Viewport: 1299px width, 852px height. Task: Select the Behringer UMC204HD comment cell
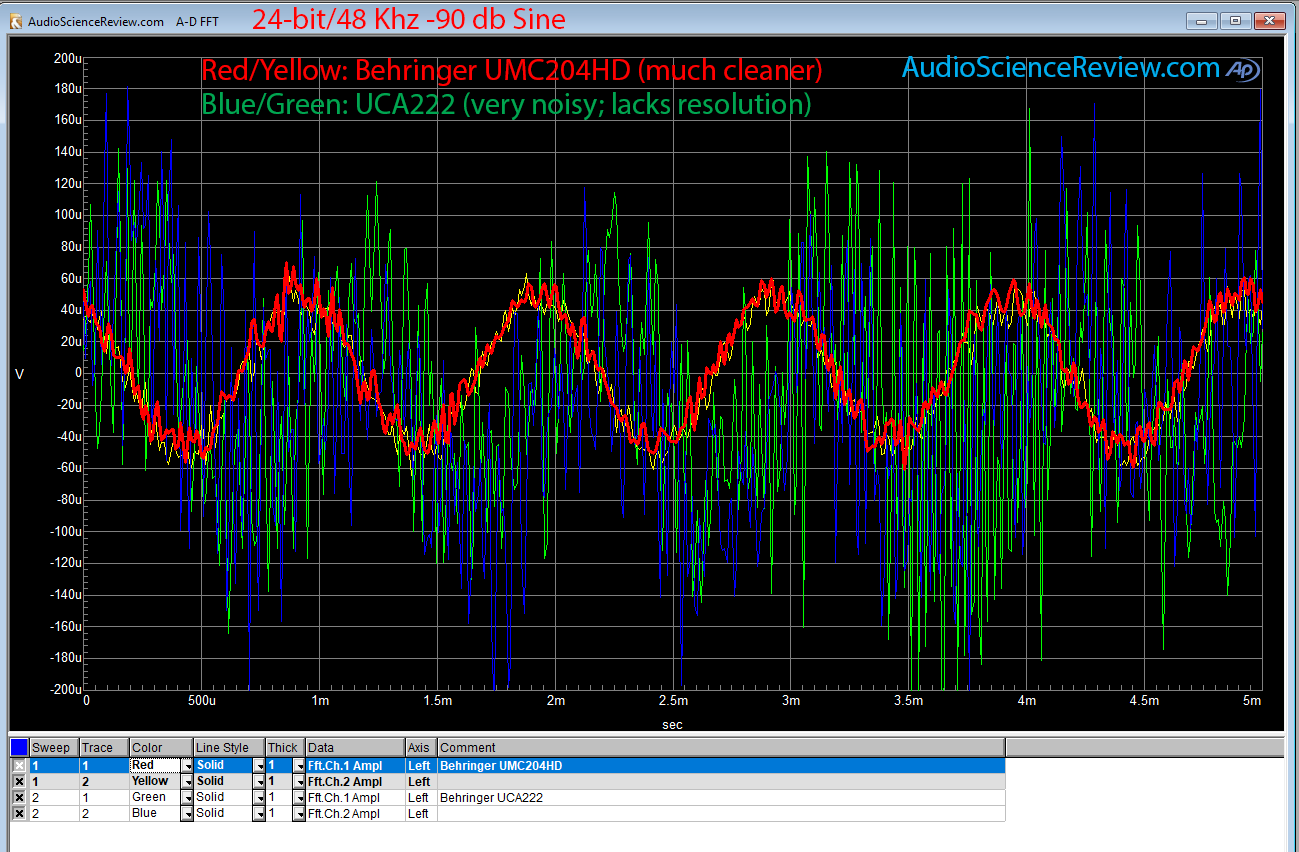[x=720, y=765]
